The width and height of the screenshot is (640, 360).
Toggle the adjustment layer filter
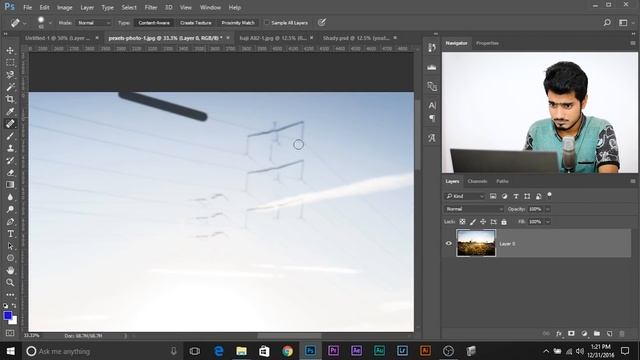click(504, 196)
